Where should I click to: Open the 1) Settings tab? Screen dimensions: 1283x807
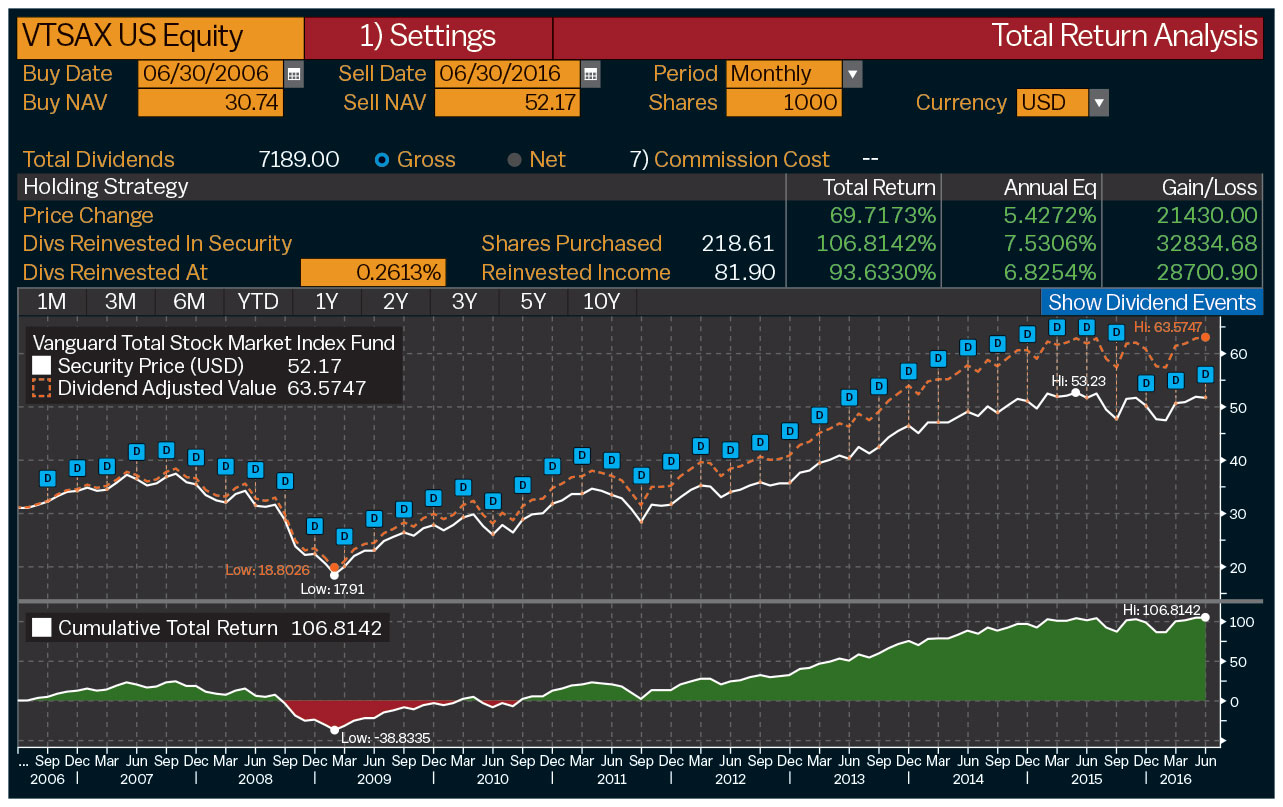pos(428,37)
